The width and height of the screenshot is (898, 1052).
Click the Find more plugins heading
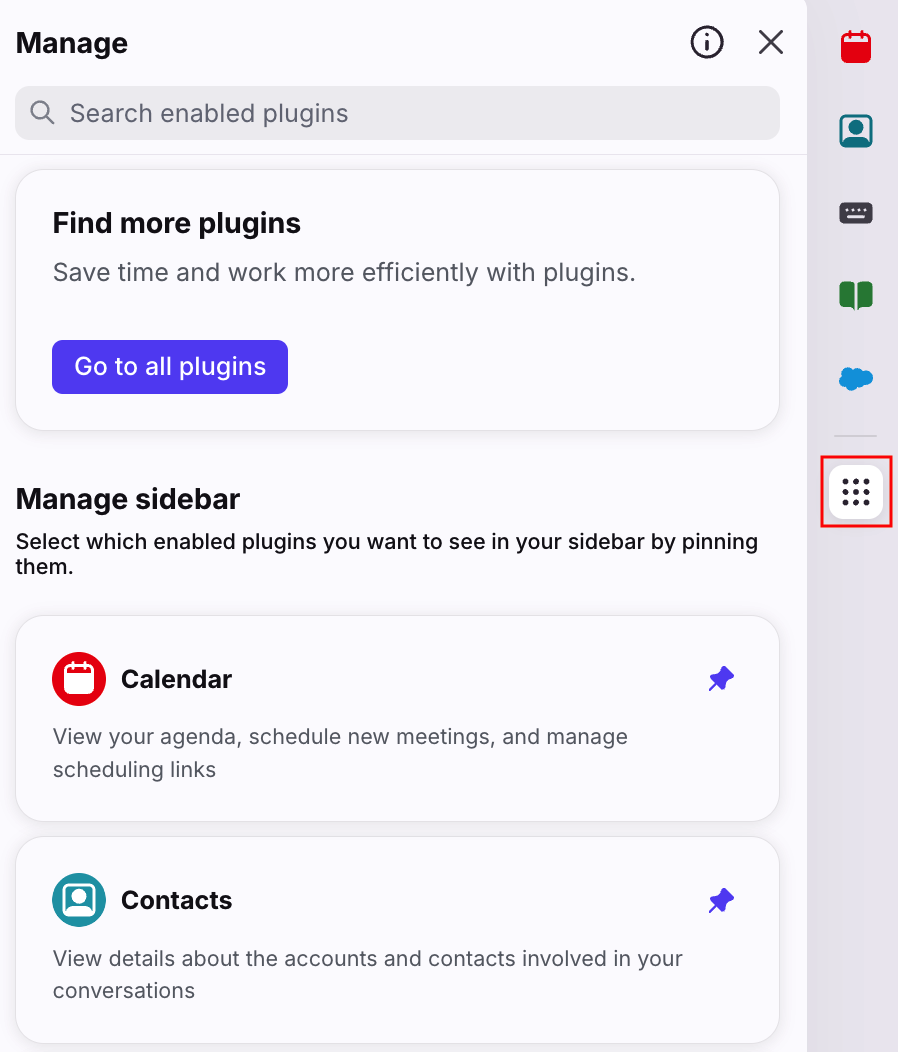(x=177, y=223)
